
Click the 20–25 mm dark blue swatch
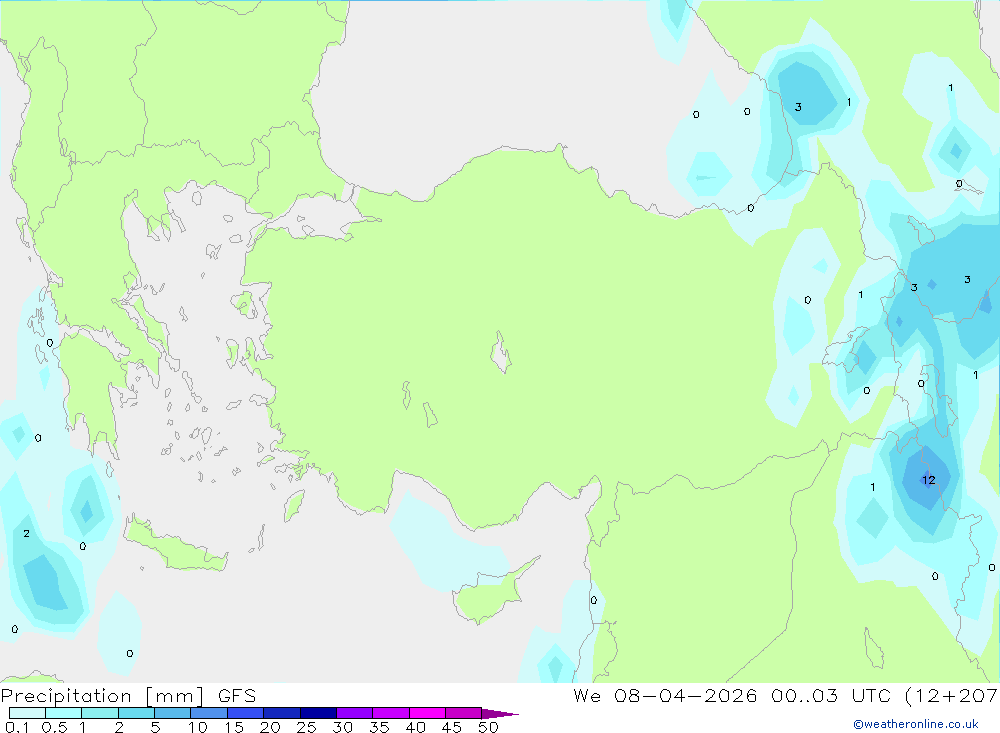(281, 713)
